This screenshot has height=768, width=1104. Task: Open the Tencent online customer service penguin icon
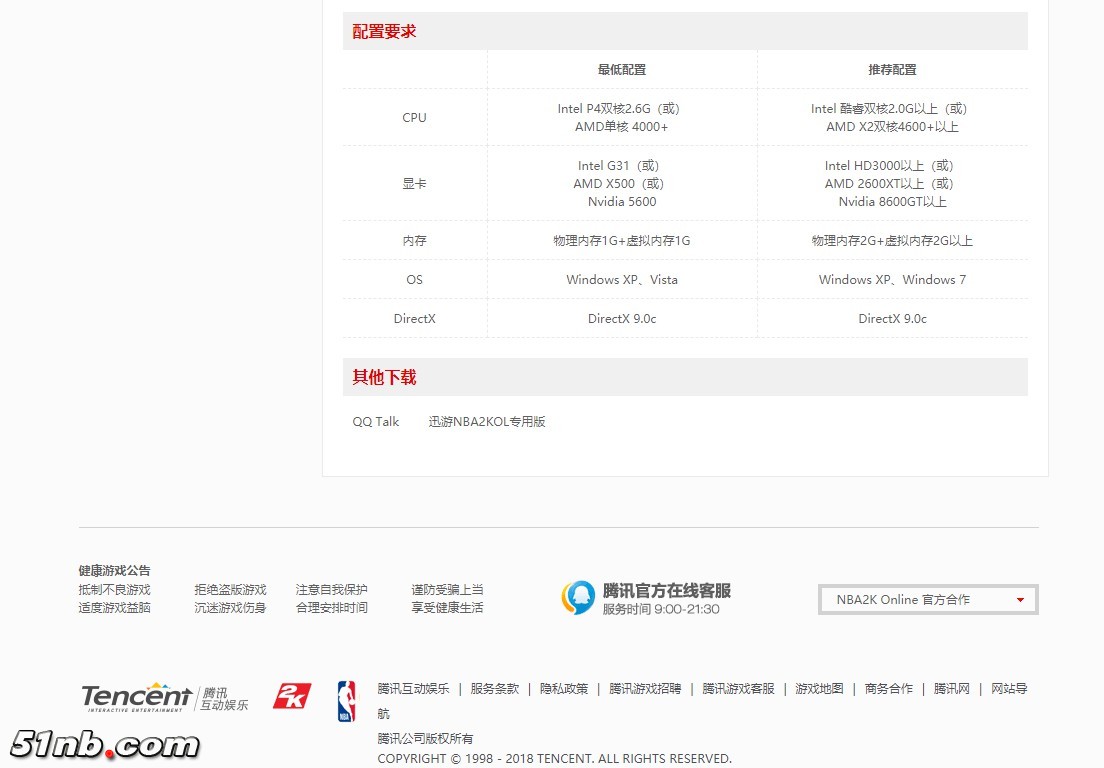click(577, 598)
